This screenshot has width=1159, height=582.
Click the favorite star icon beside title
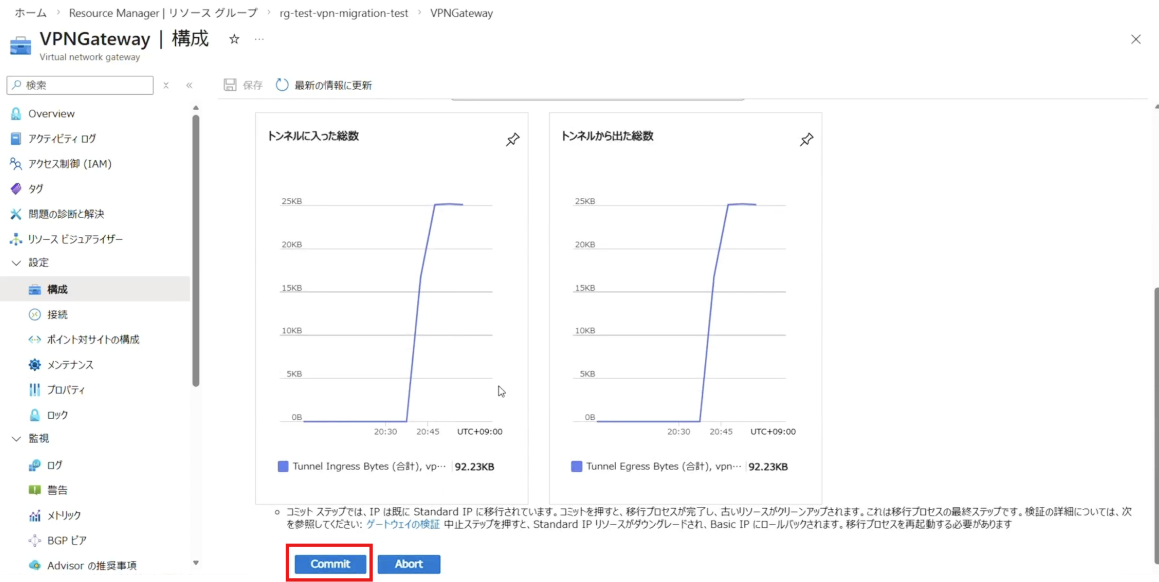[234, 39]
